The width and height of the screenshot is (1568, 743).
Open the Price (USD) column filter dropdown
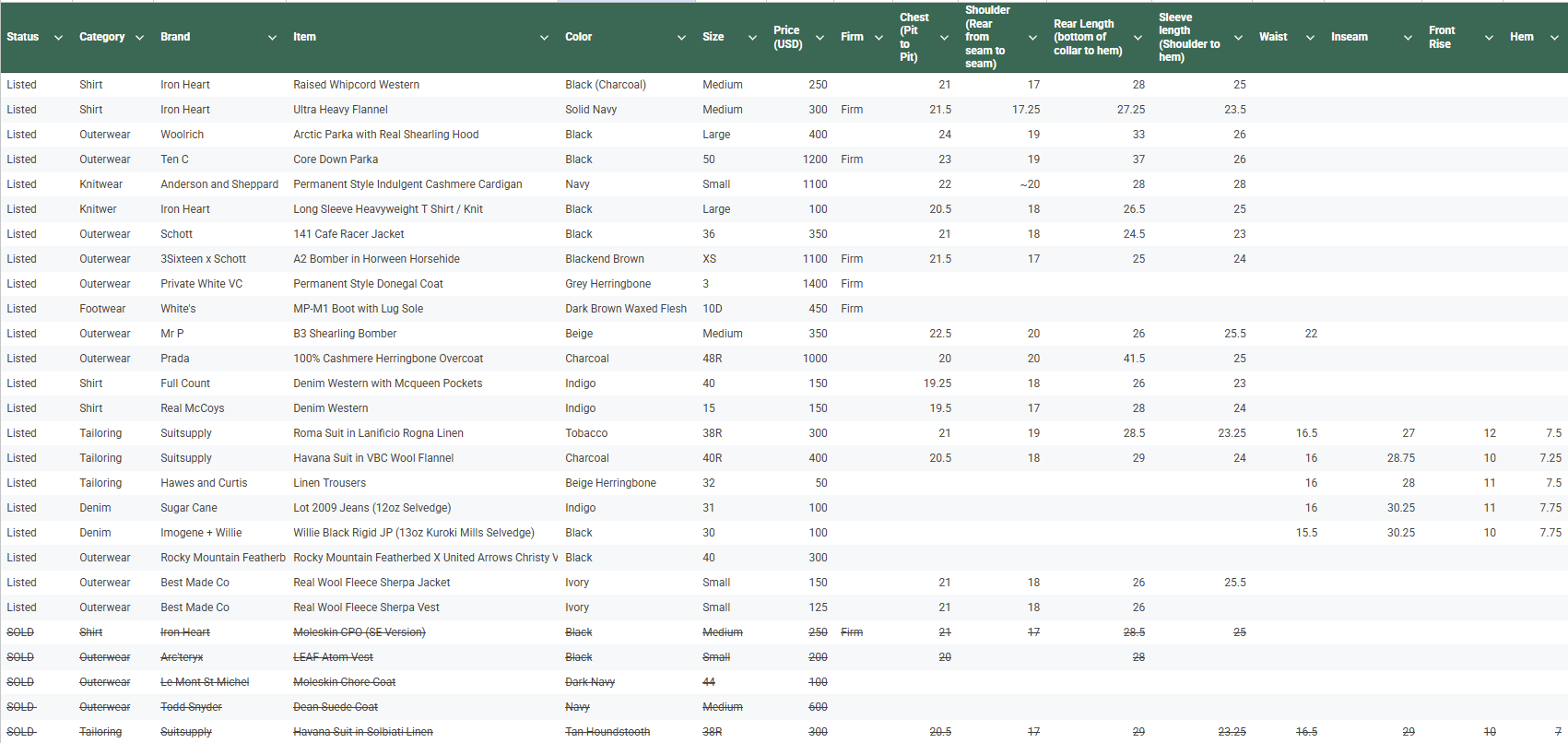click(819, 38)
